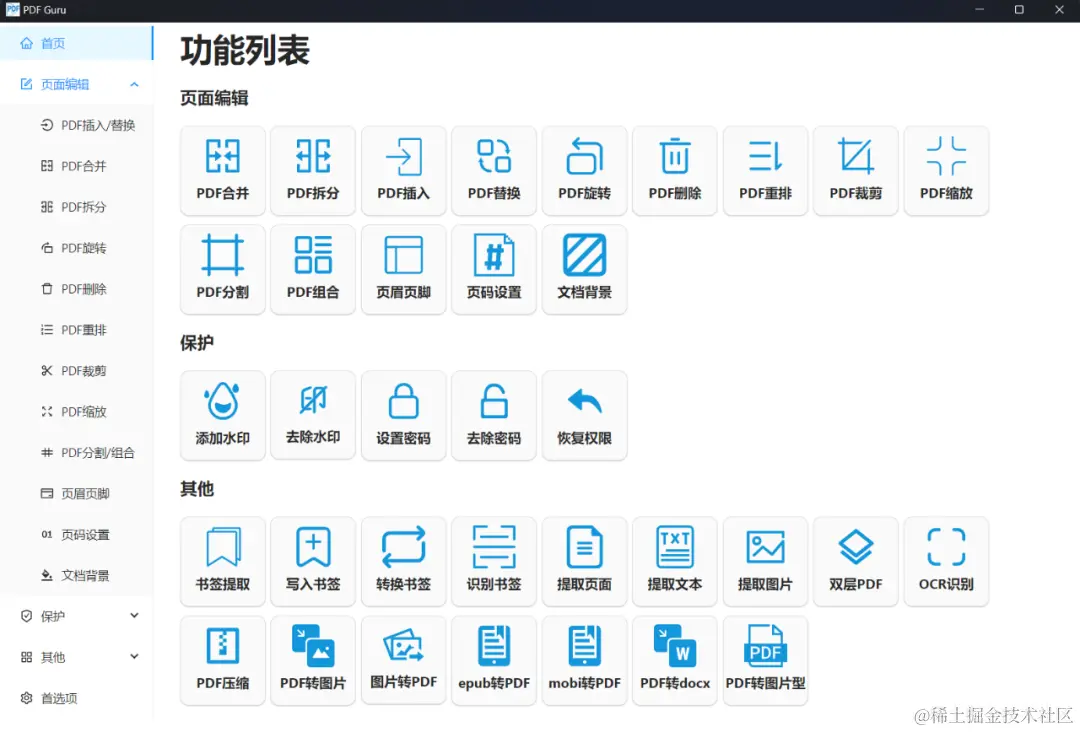Screen dimensions: 1080x732
Task: Select the 恢复权限 restore permissions tool
Action: coord(584,414)
